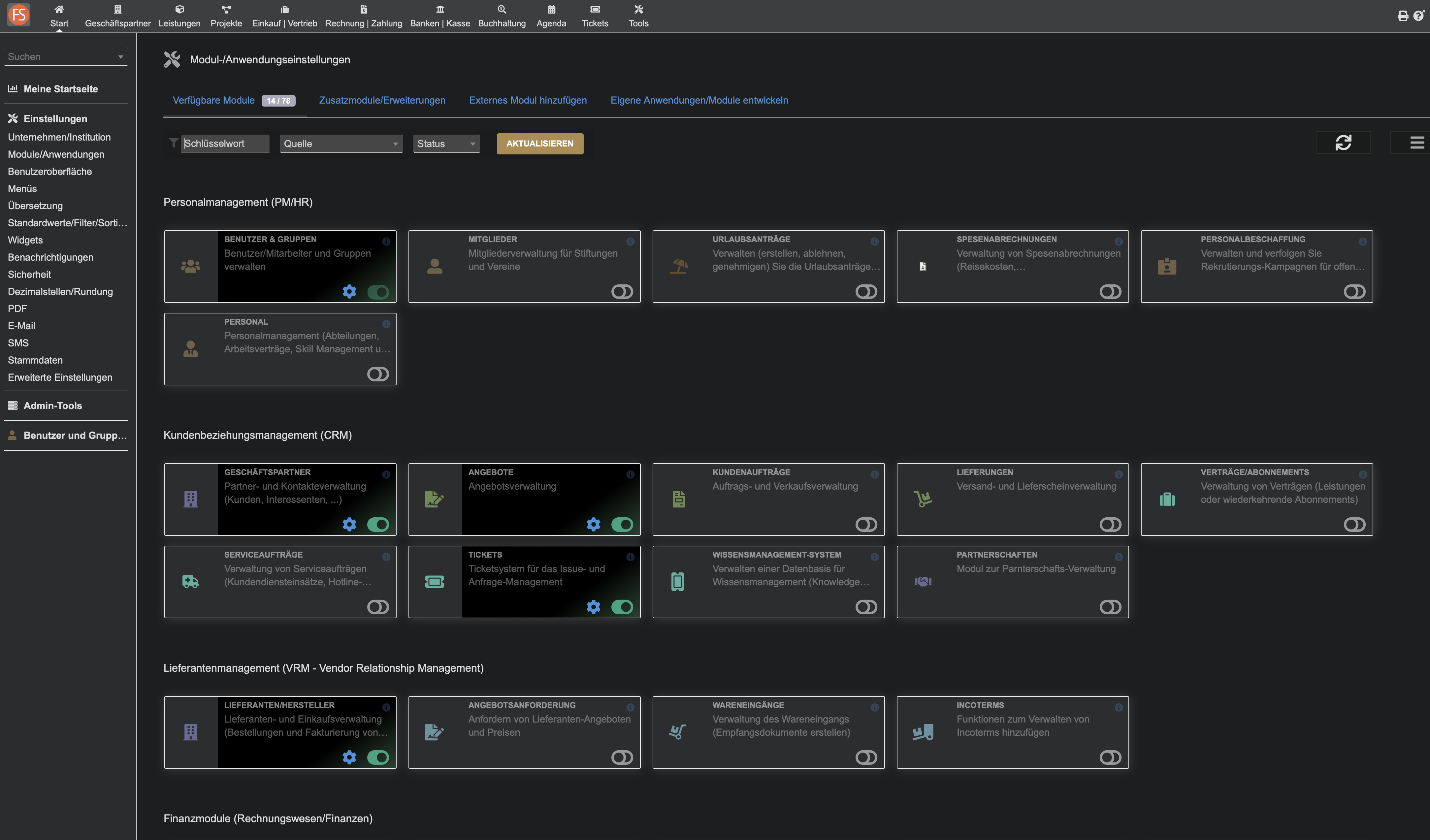
Task: Enable the Mitglieder module toggle
Action: tap(622, 292)
